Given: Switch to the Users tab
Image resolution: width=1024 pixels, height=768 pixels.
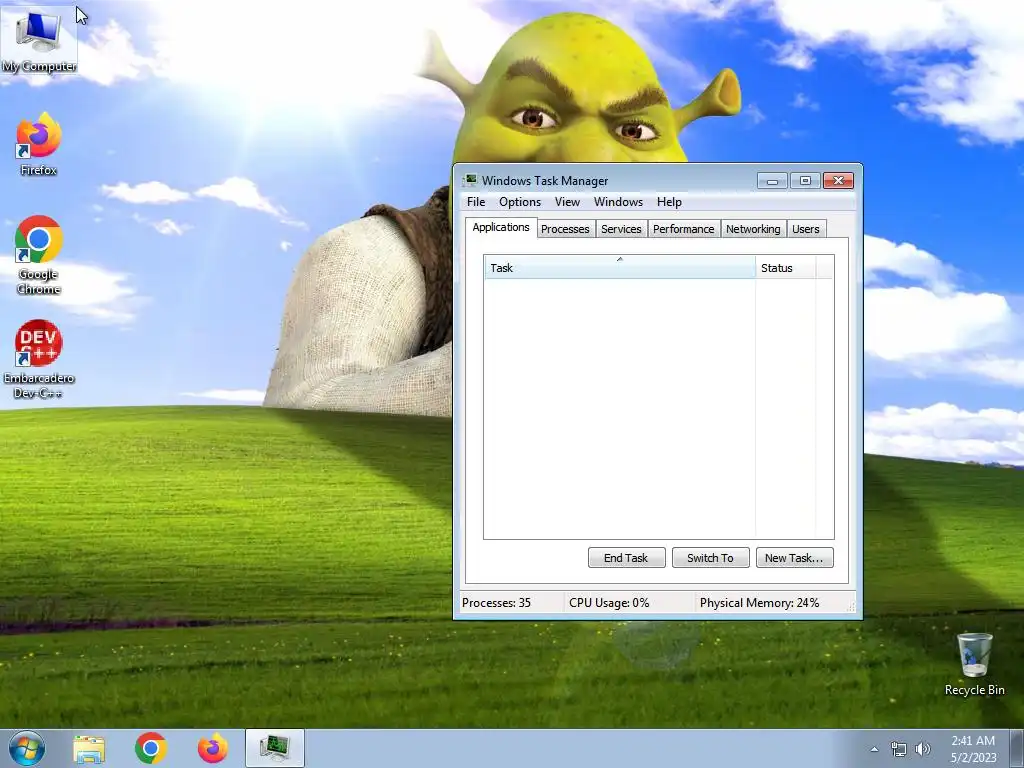Looking at the screenshot, I should pos(806,229).
